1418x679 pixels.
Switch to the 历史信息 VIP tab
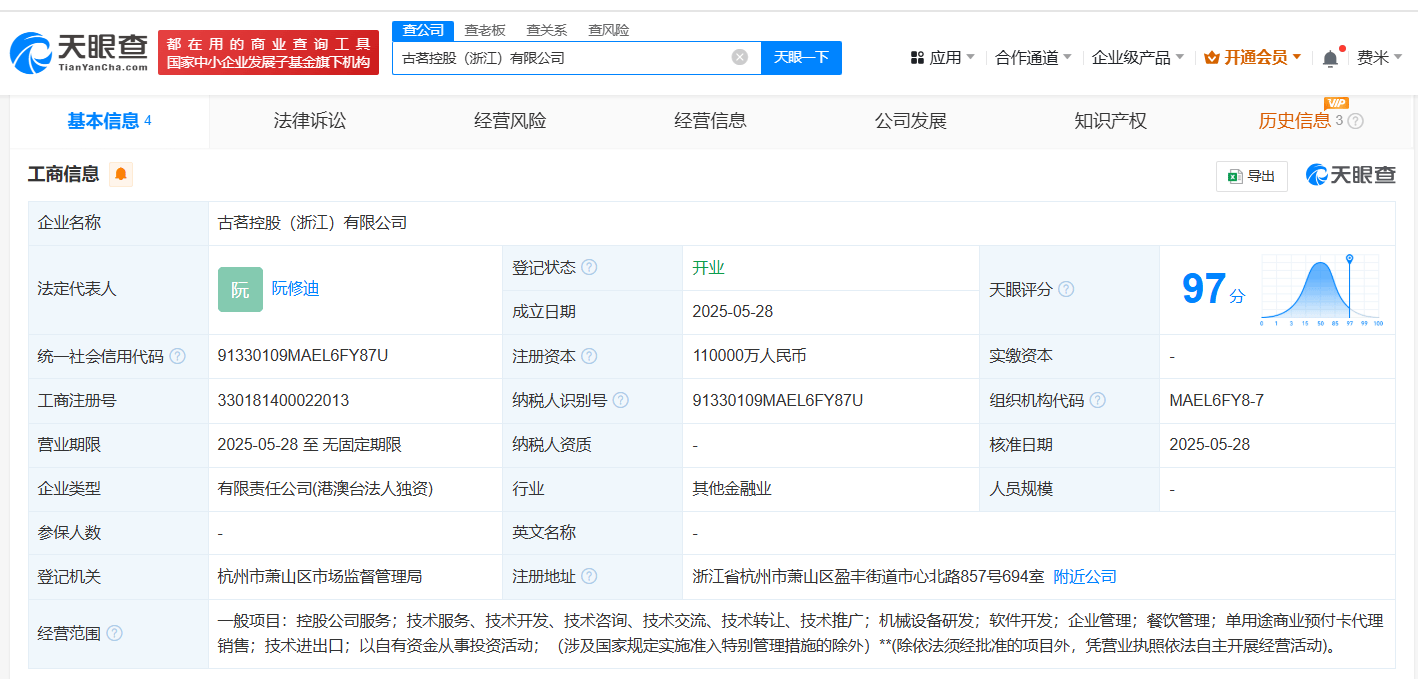point(1295,121)
